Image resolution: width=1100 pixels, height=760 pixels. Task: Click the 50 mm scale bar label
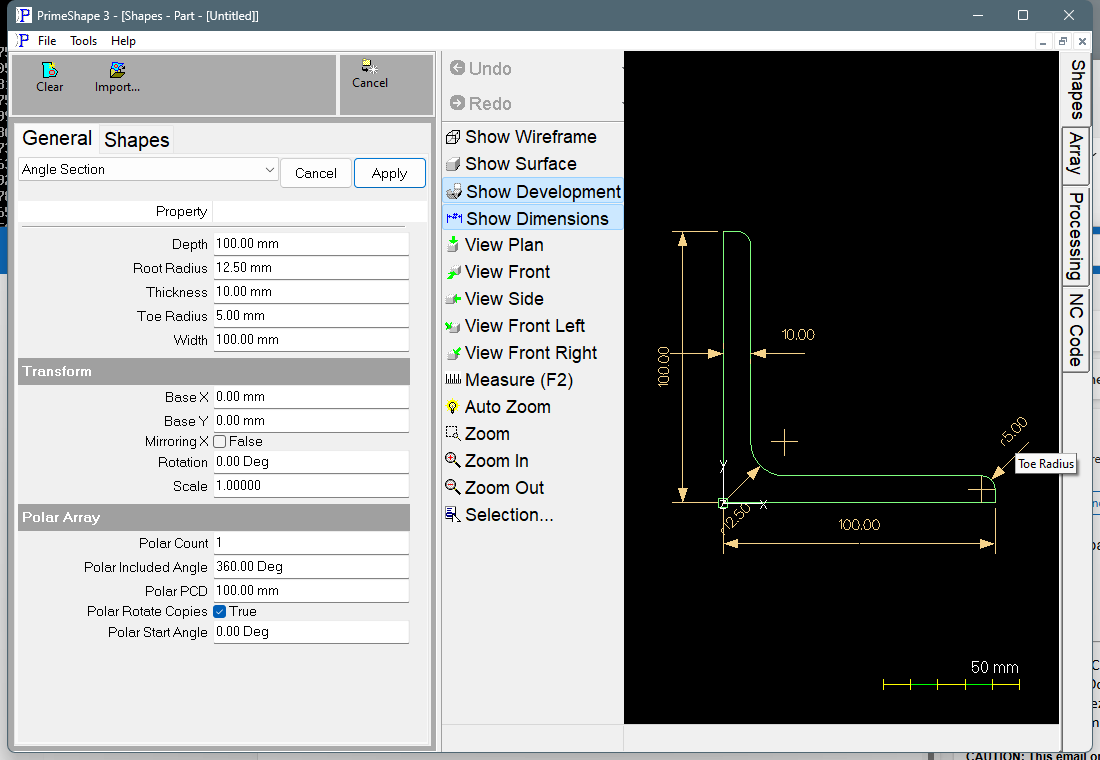[x=994, y=667]
